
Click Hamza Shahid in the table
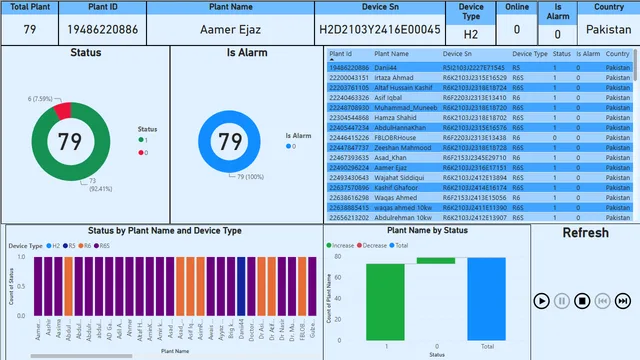tap(395, 118)
